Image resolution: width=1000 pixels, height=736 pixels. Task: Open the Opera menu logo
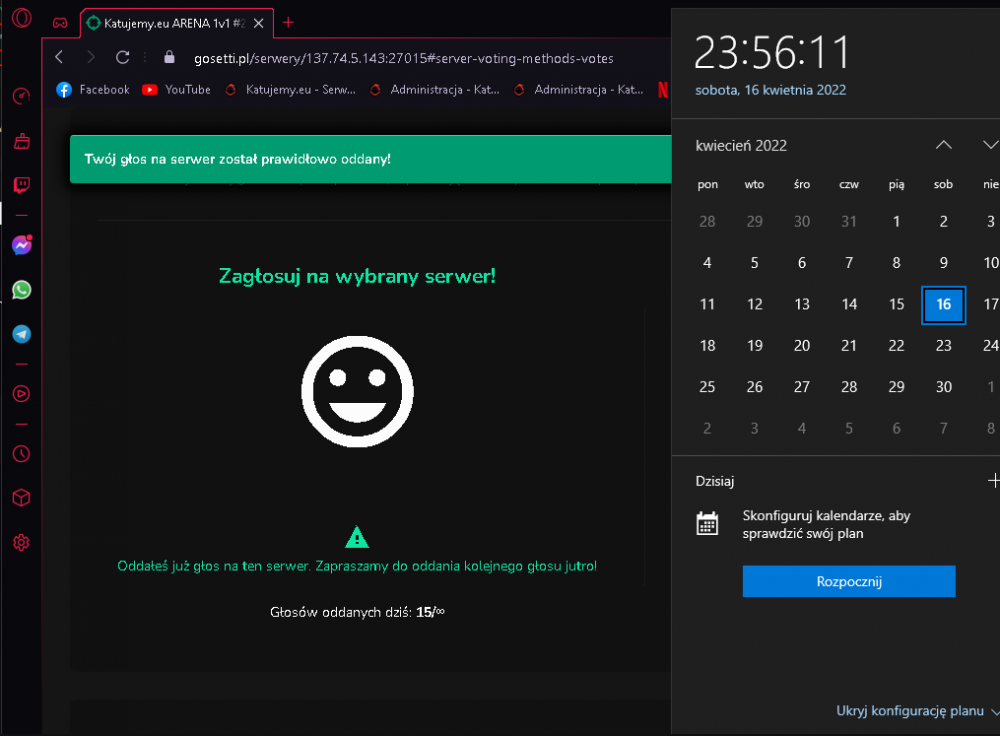click(x=21, y=18)
